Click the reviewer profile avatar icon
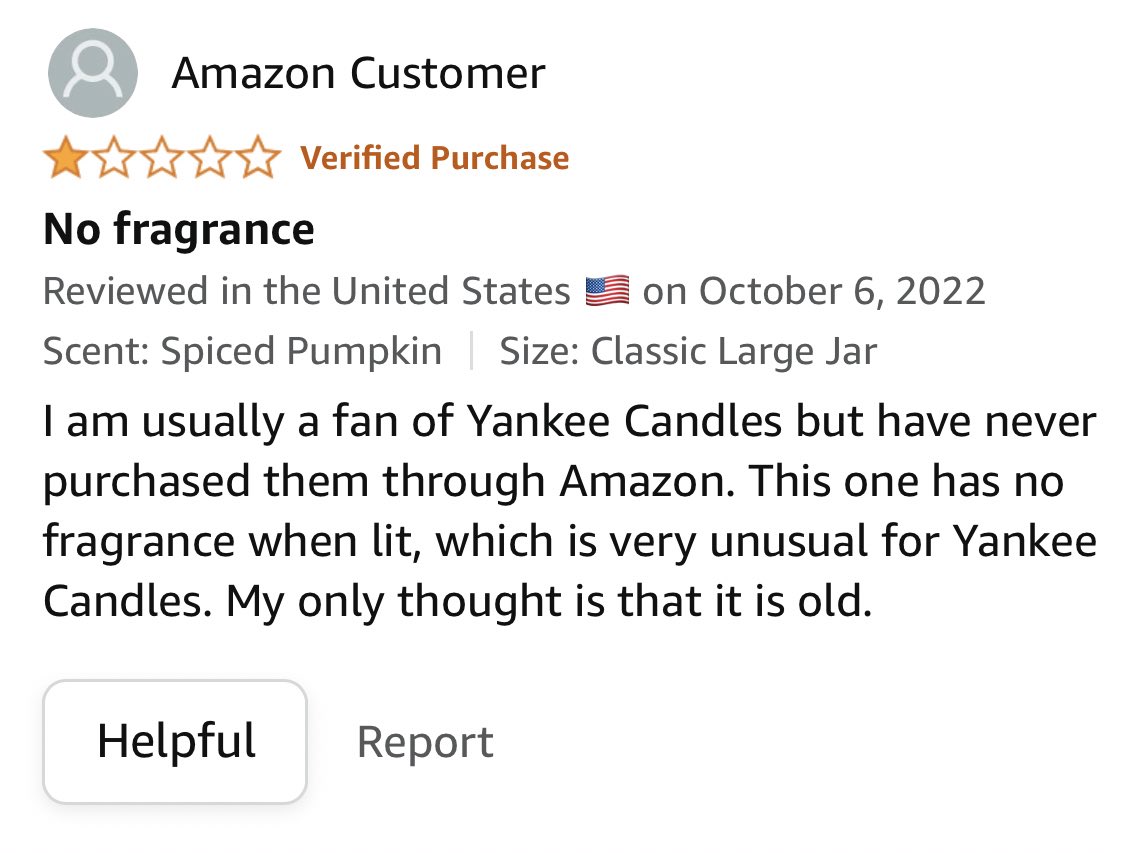The width and height of the screenshot is (1126, 853). click(92, 73)
